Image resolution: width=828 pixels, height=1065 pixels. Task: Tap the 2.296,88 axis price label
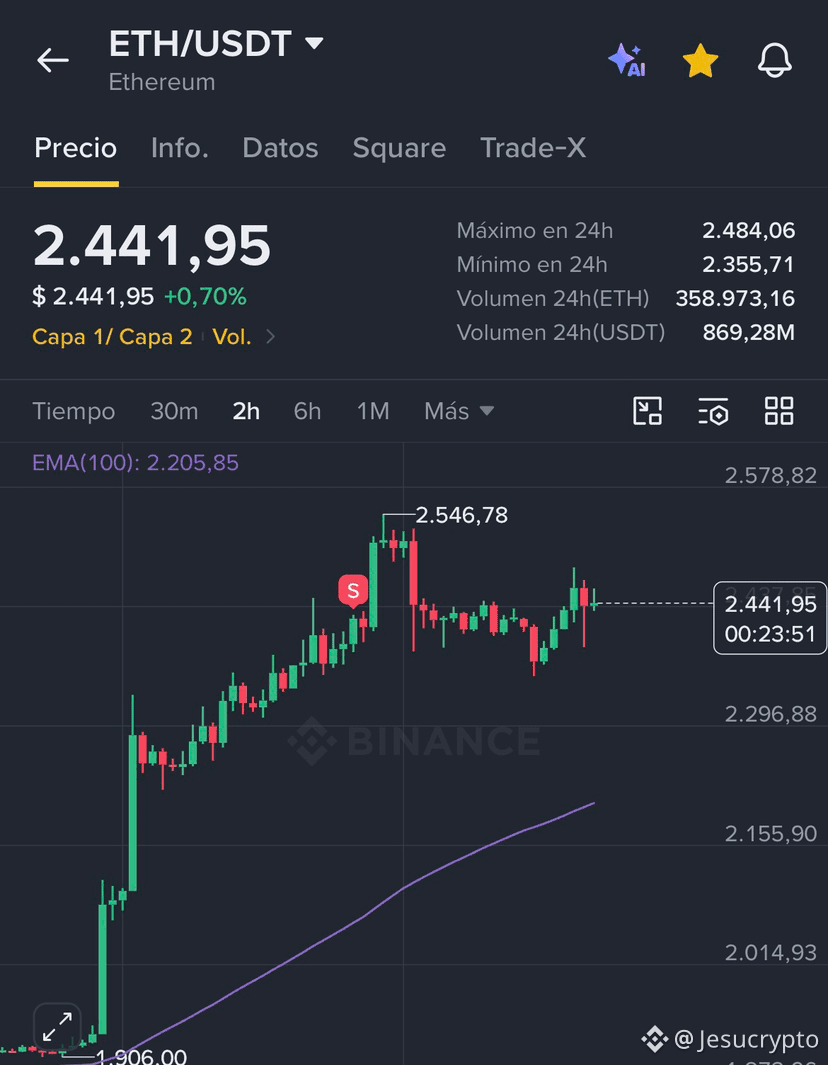[771, 715]
